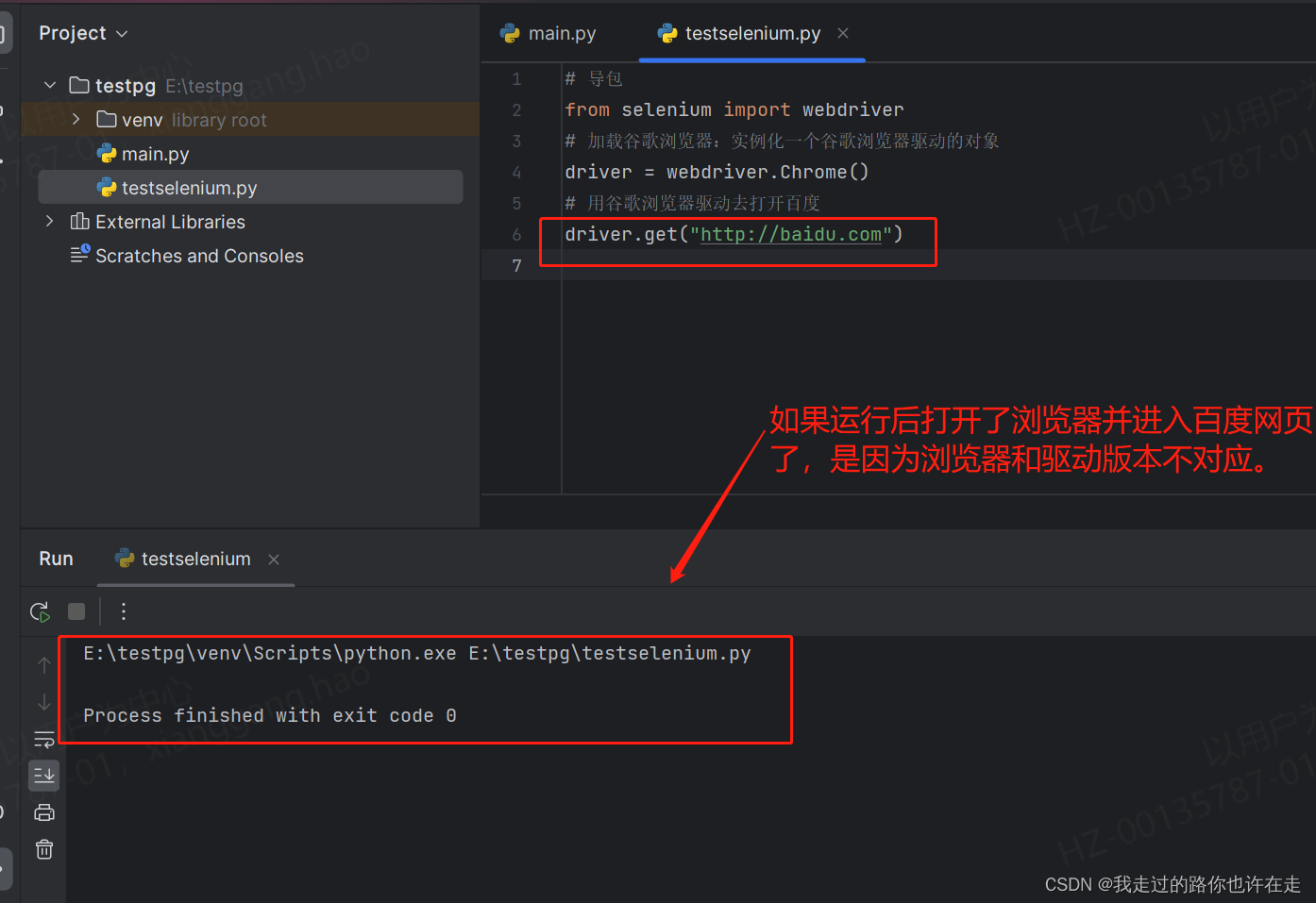Rerun testselenium with the rerun icon
This screenshot has height=903, width=1316.
click(x=40, y=612)
